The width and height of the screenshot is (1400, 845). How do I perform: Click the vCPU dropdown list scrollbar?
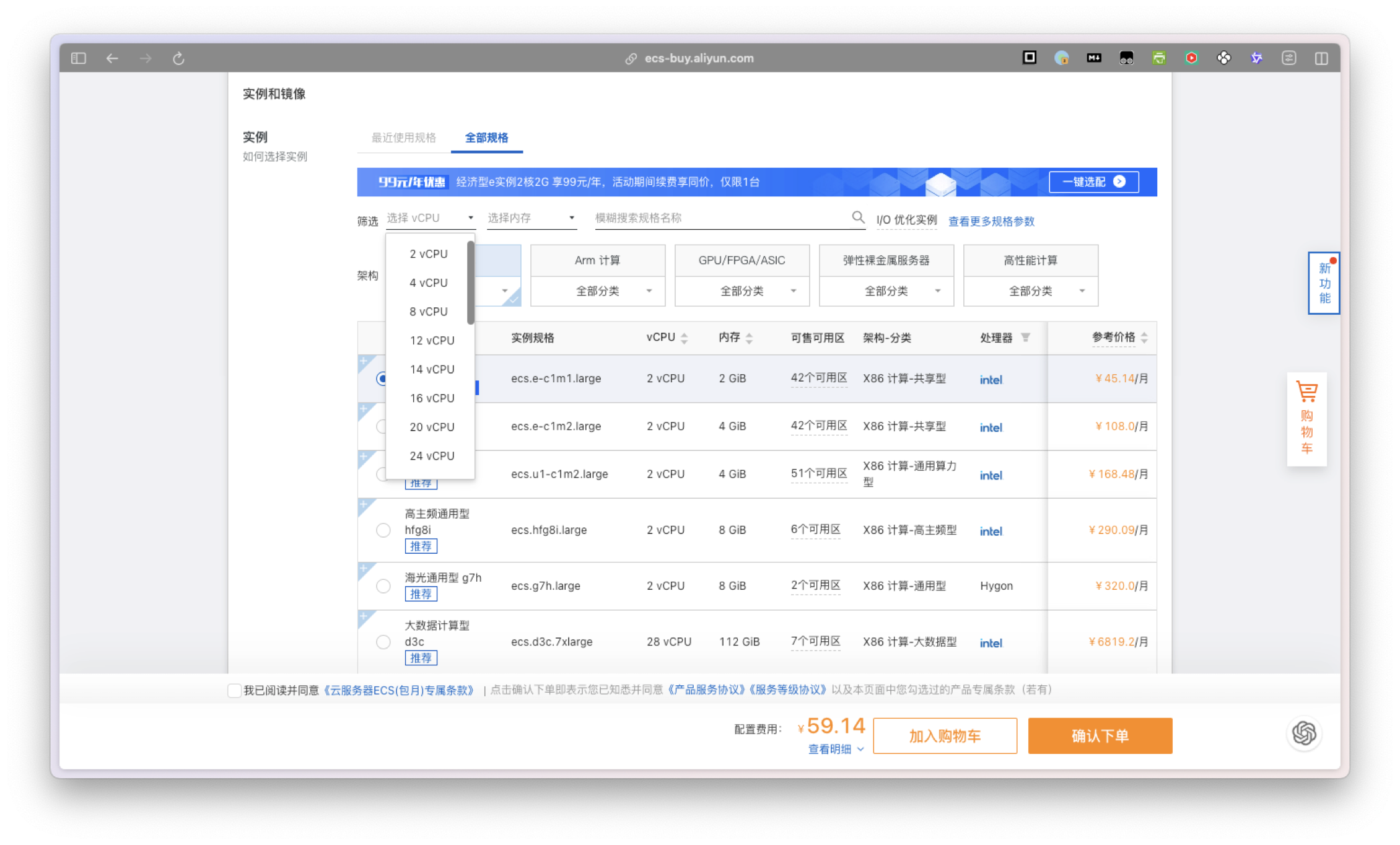[471, 282]
